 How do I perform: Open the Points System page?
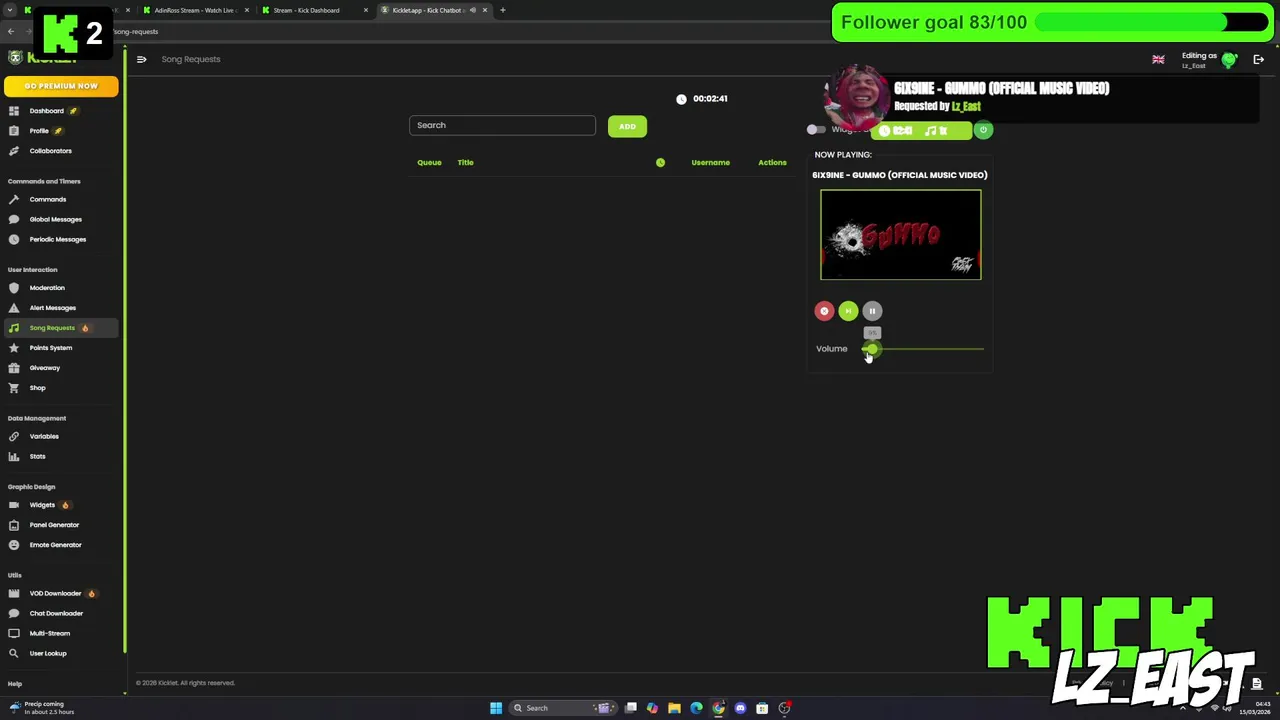coord(50,348)
